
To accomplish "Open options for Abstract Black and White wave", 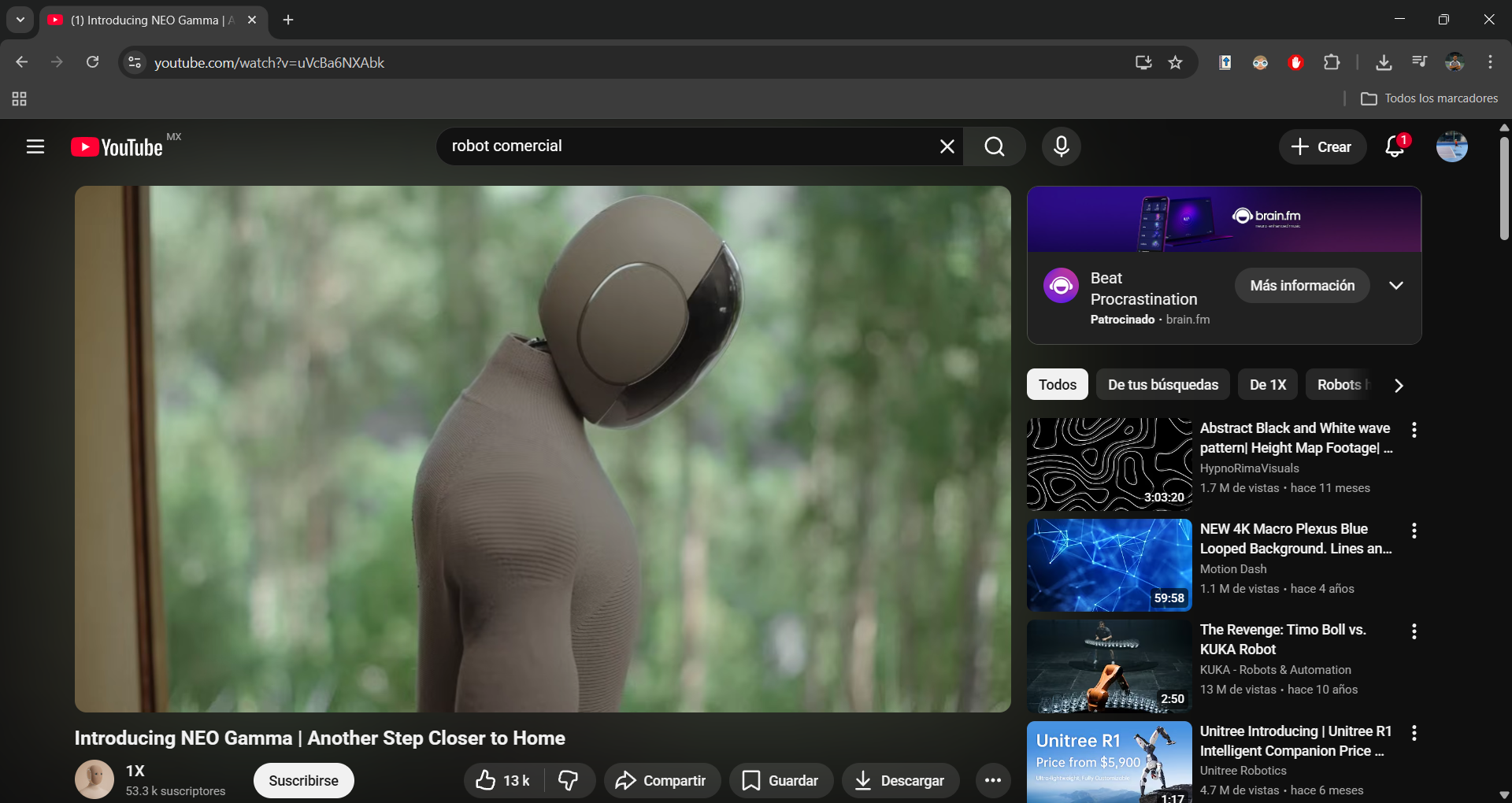I will click(1414, 430).
